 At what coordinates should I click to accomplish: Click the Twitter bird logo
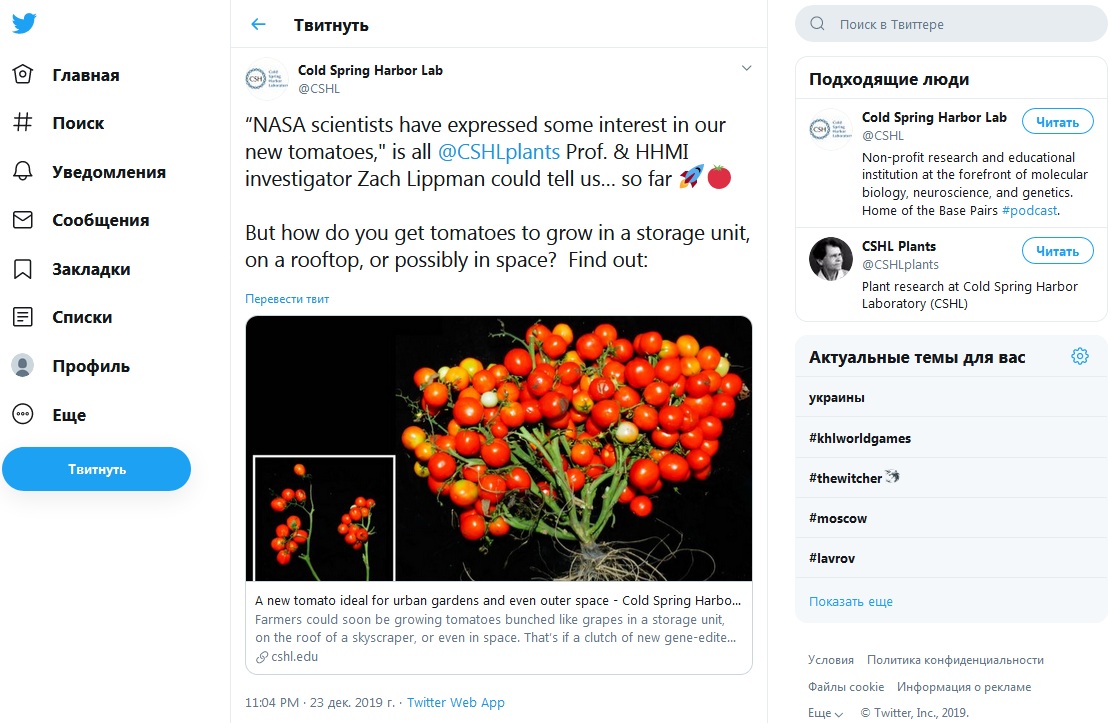pos(24,24)
